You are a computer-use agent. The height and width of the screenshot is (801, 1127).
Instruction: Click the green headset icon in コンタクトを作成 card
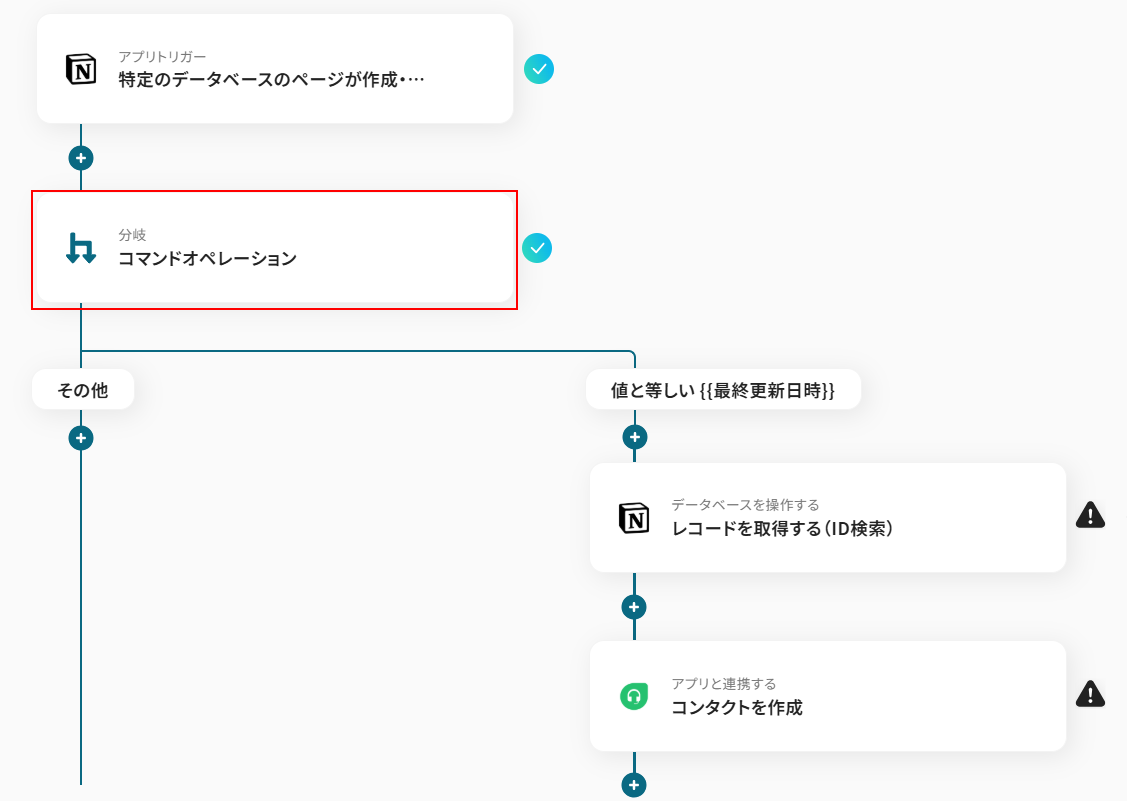click(634, 696)
